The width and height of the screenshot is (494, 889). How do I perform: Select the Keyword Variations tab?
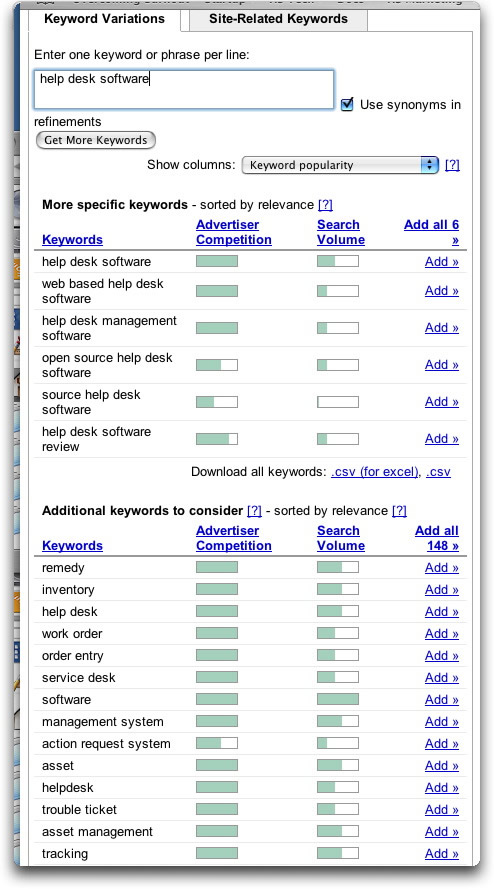click(x=104, y=19)
